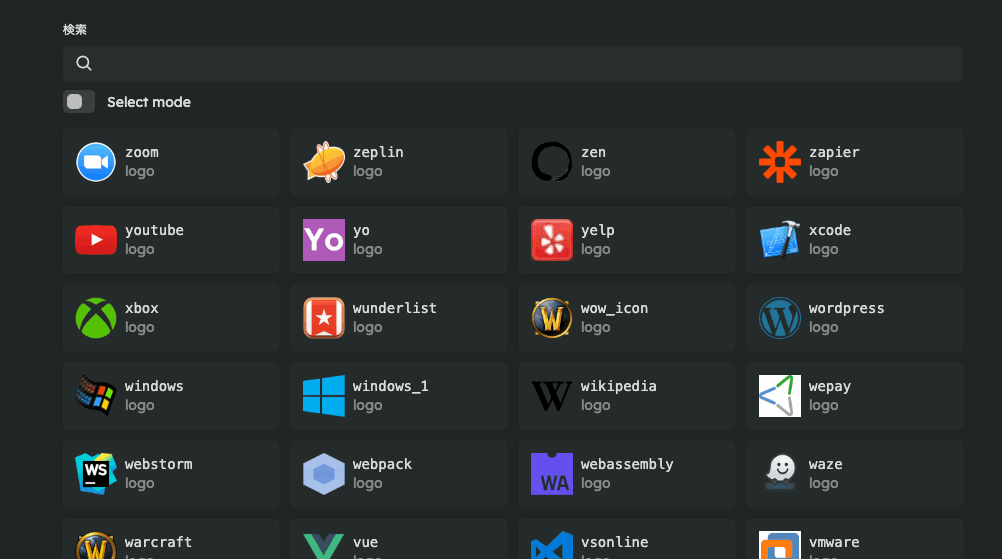Click the wow_icon gold W icon
This screenshot has width=1002, height=559.
(551, 318)
